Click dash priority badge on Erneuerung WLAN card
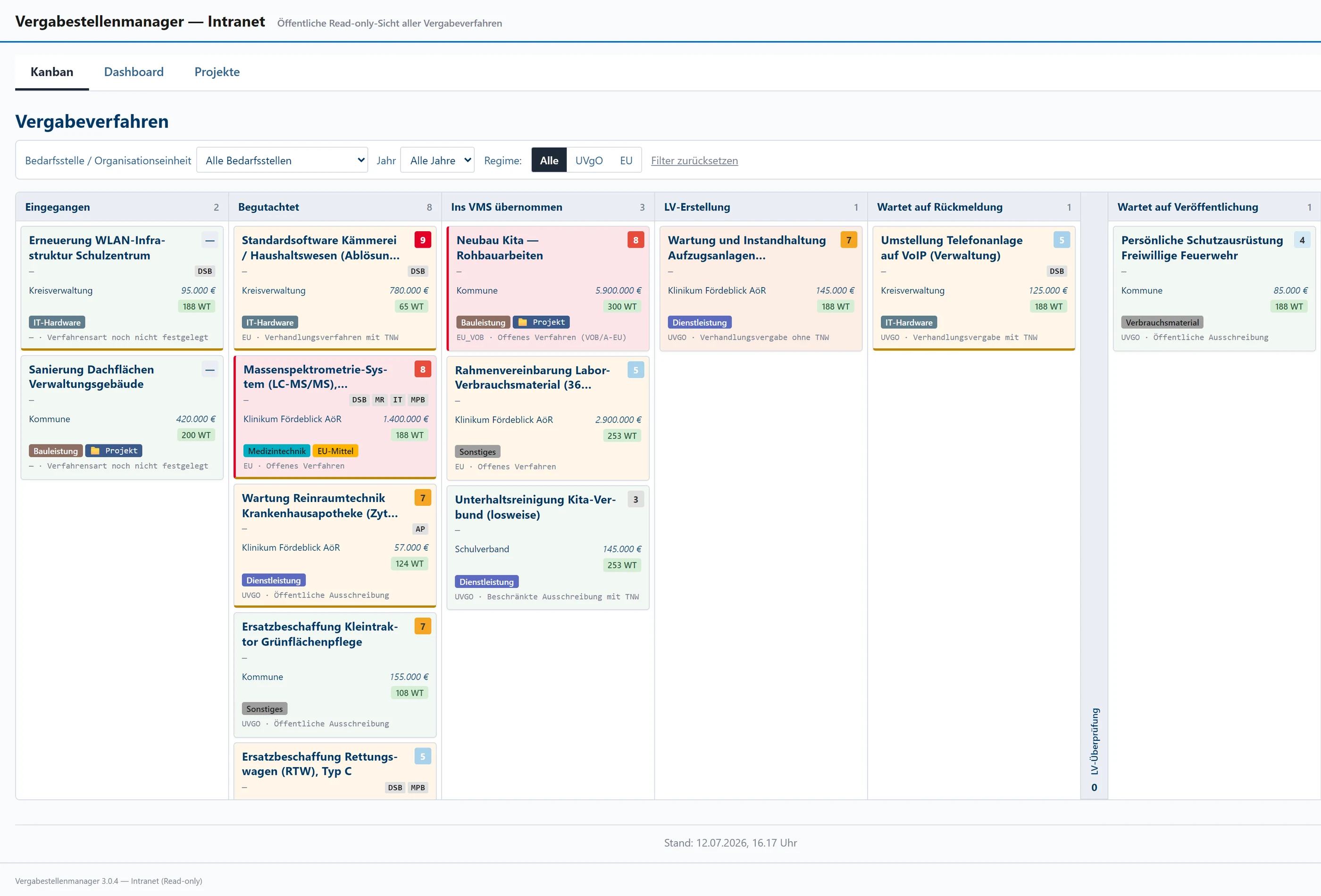 (x=210, y=240)
